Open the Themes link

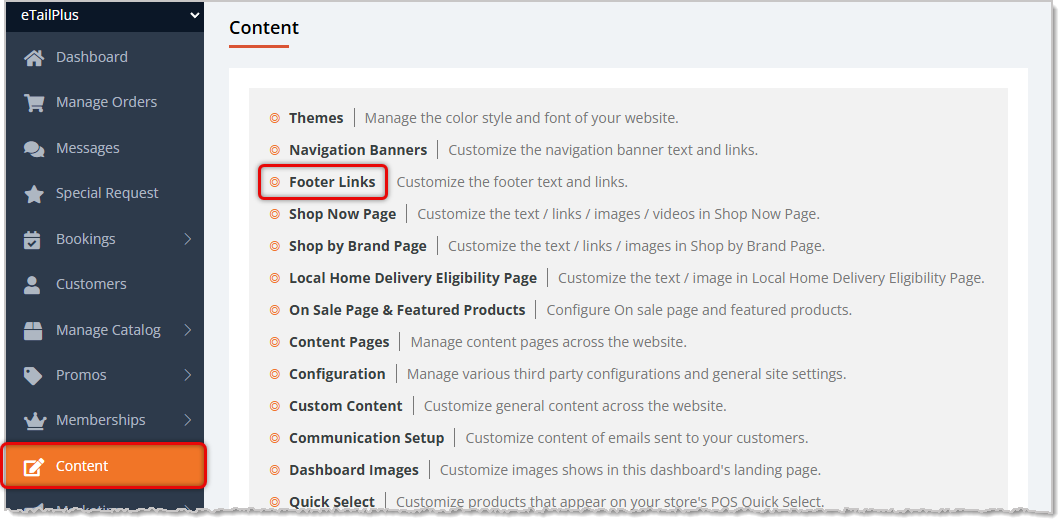[316, 118]
